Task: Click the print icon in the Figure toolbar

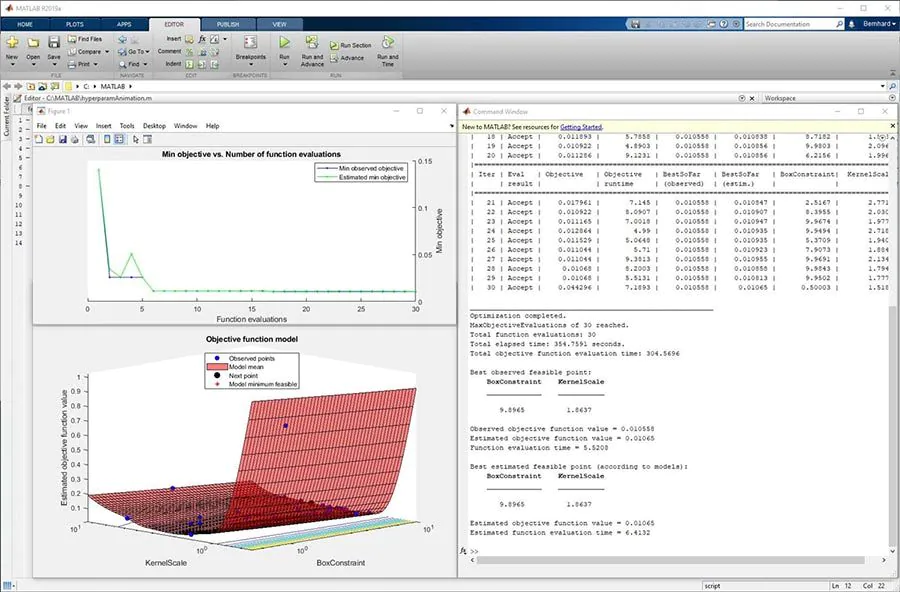Action: click(73, 139)
